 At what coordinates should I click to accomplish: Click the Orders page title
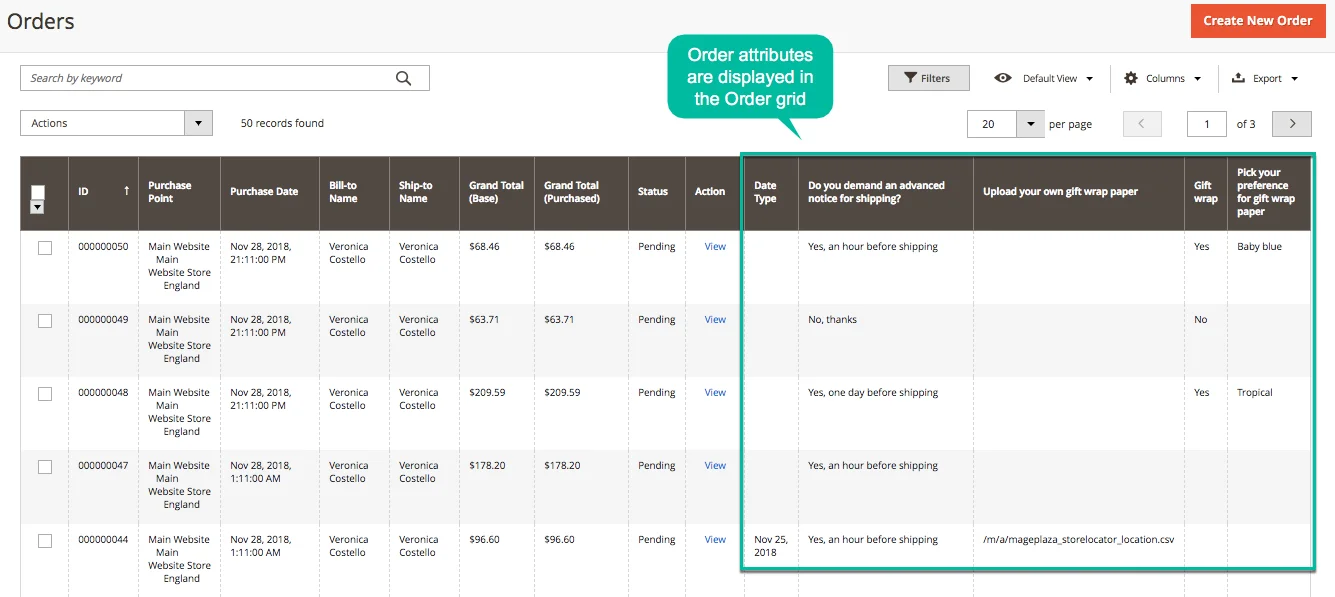[41, 21]
